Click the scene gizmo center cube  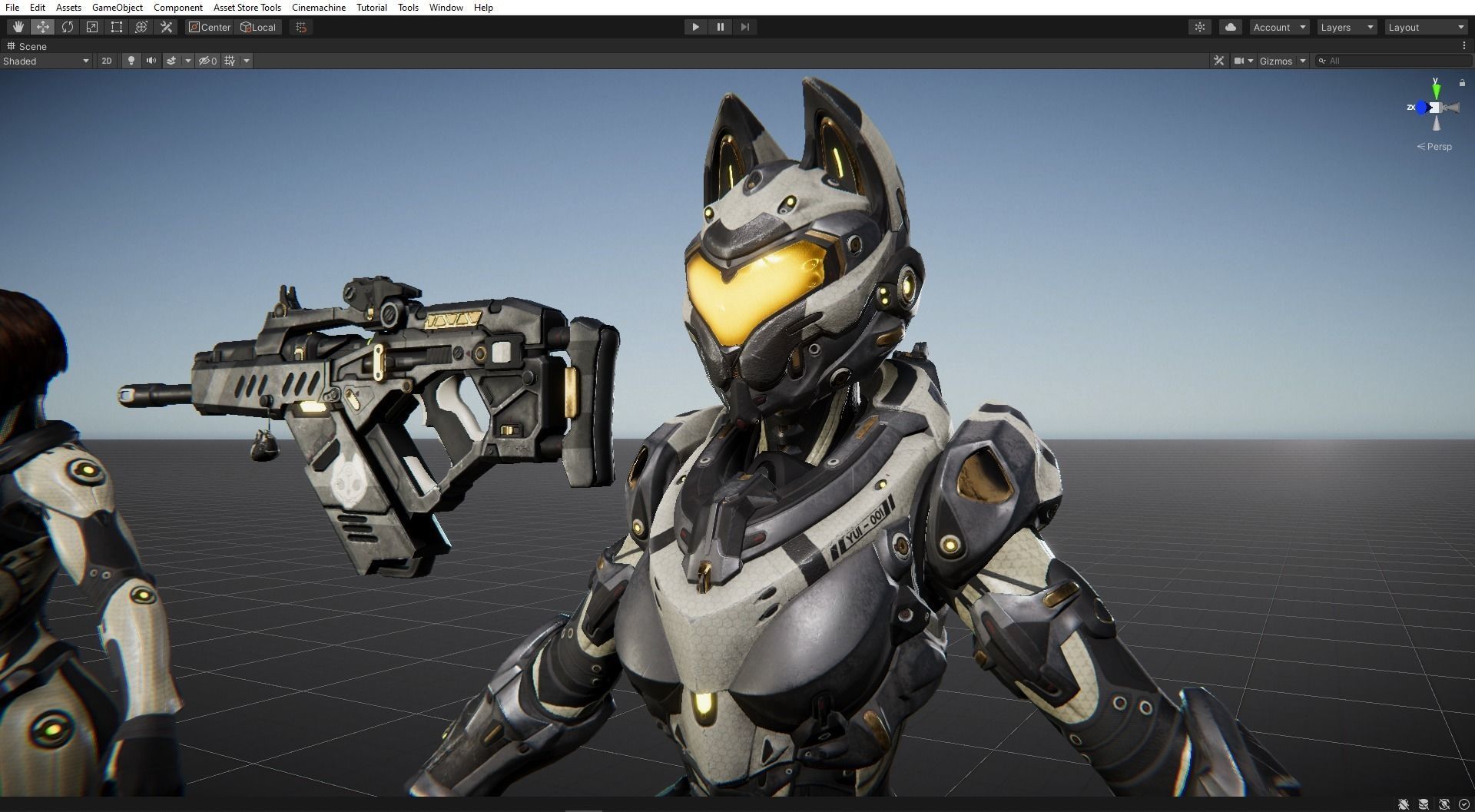[1435, 108]
